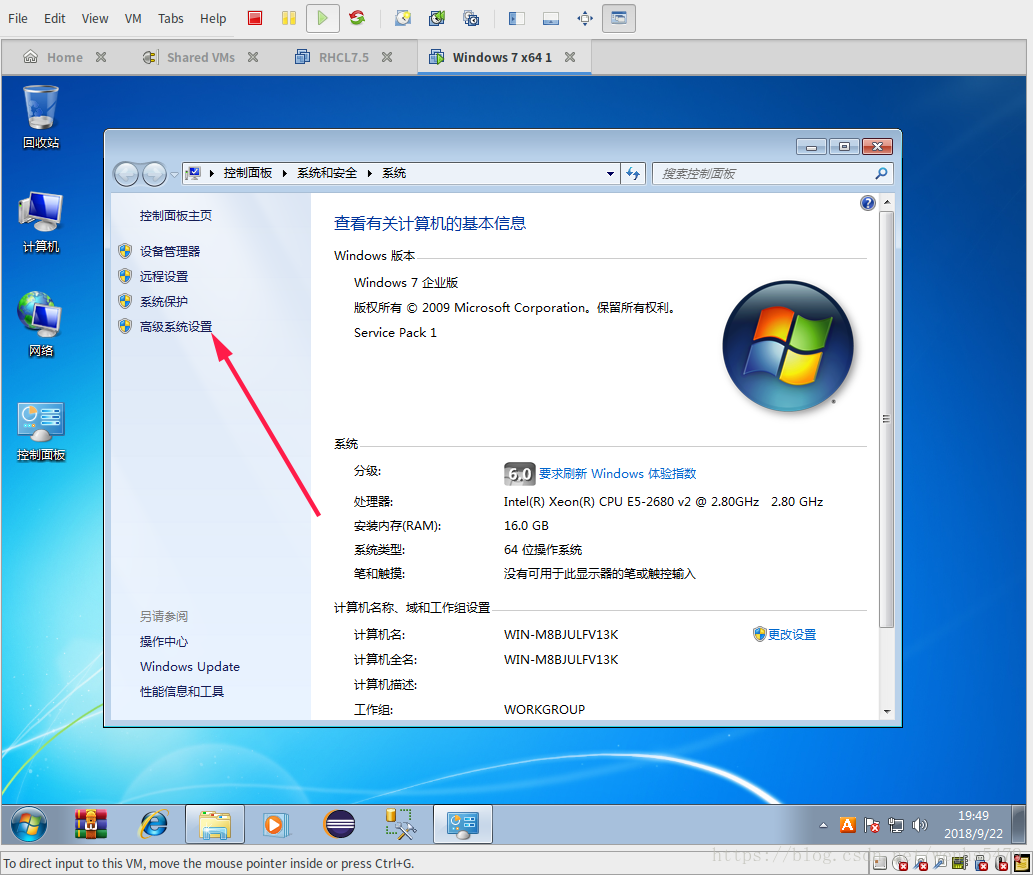Open the Windows Update link

coord(190,666)
